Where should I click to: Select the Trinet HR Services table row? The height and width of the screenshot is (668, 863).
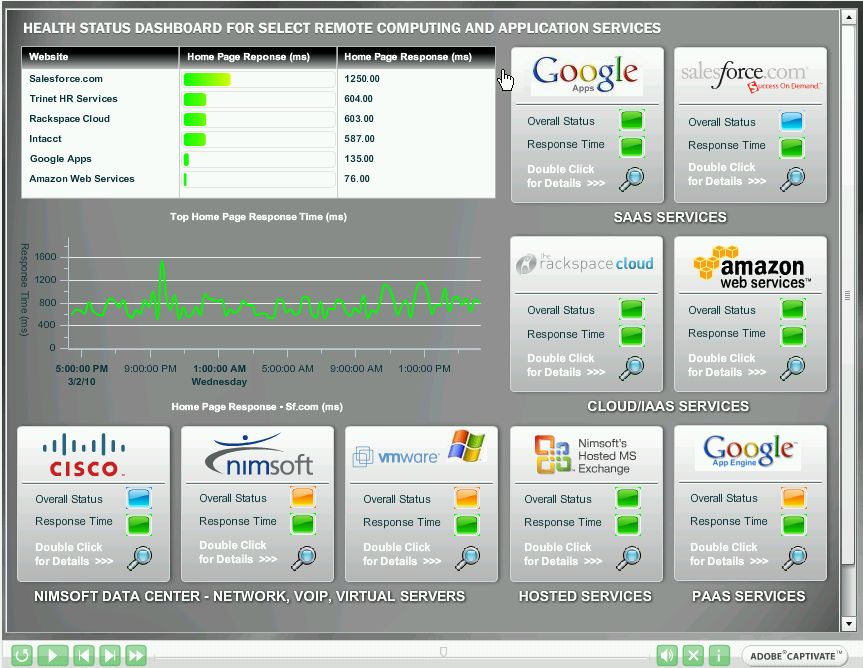coord(258,99)
